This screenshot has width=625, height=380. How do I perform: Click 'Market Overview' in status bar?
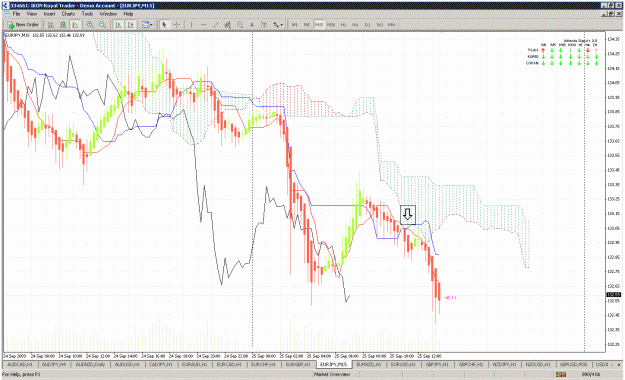[332, 374]
